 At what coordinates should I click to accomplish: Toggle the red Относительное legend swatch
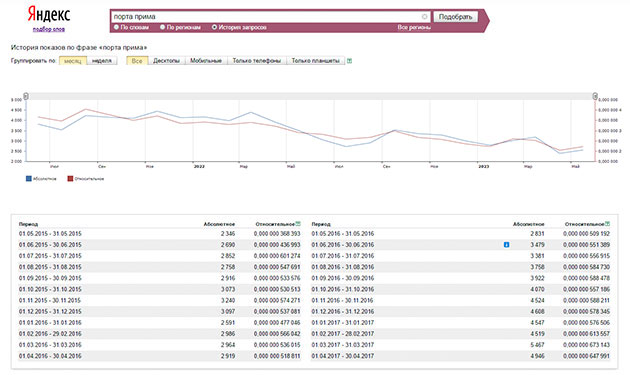(x=70, y=178)
